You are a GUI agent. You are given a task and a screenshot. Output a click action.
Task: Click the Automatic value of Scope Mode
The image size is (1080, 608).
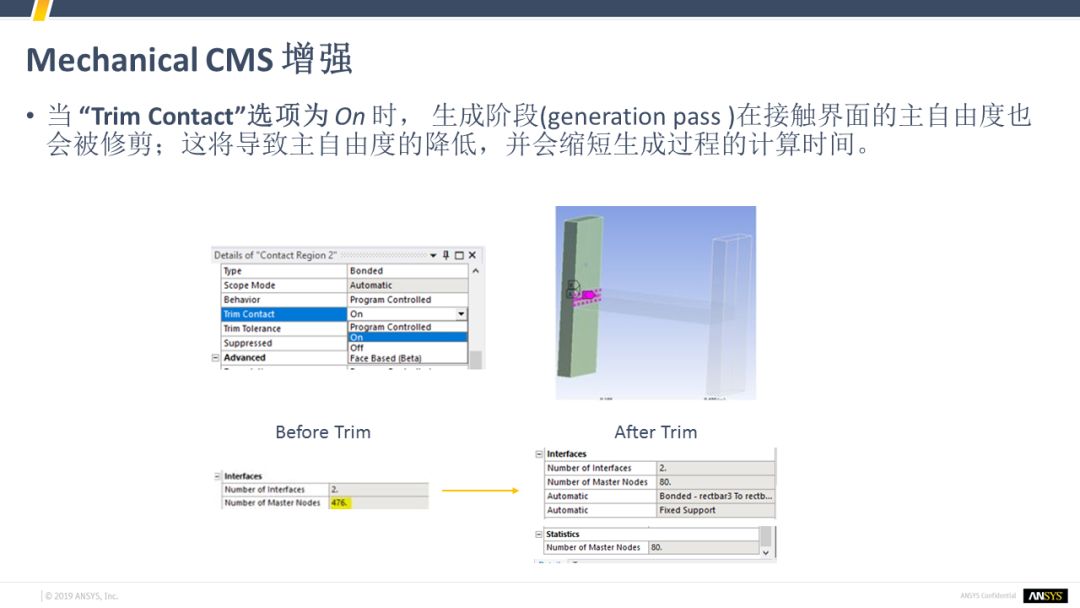click(x=407, y=285)
